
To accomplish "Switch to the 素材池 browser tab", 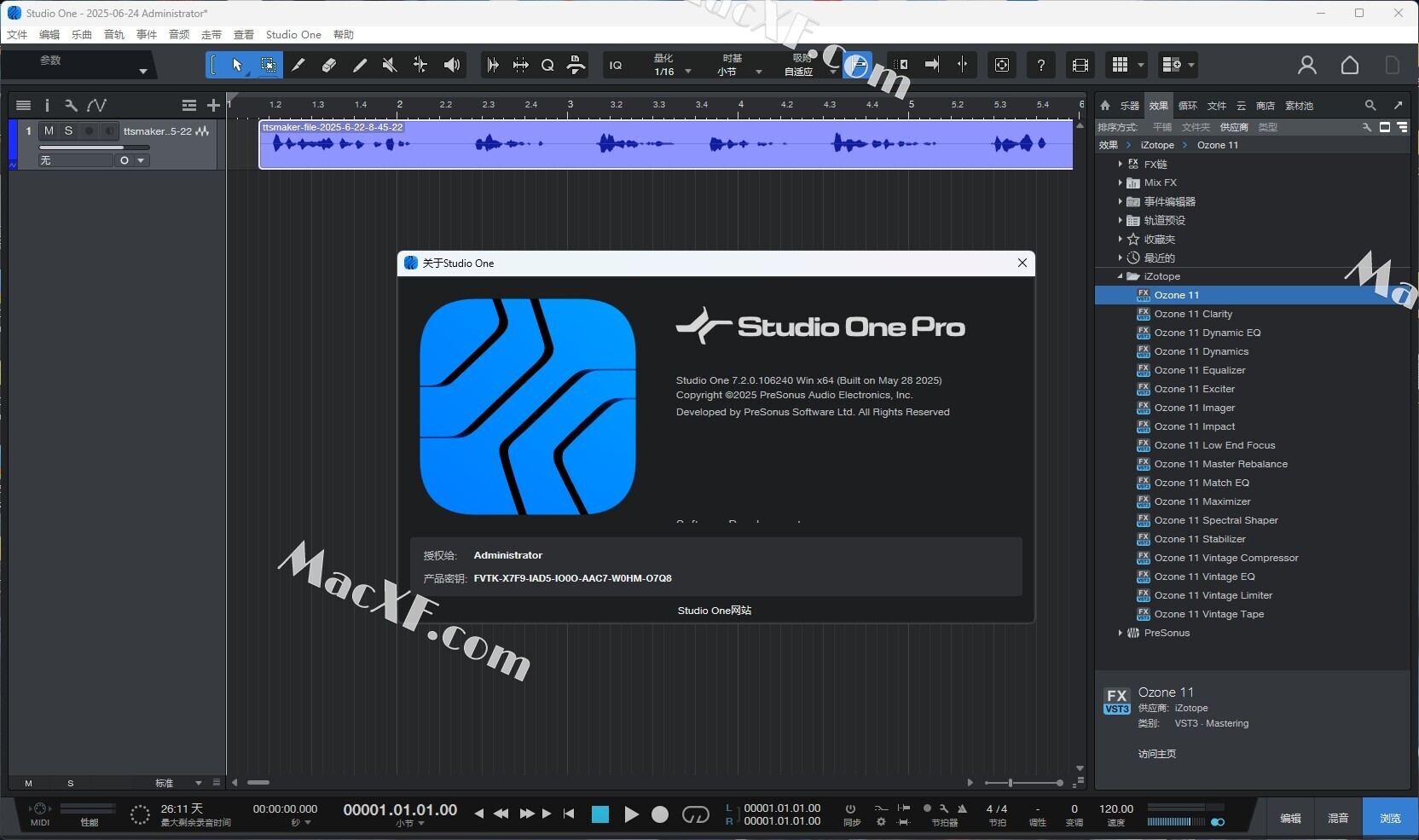I will tap(1299, 106).
